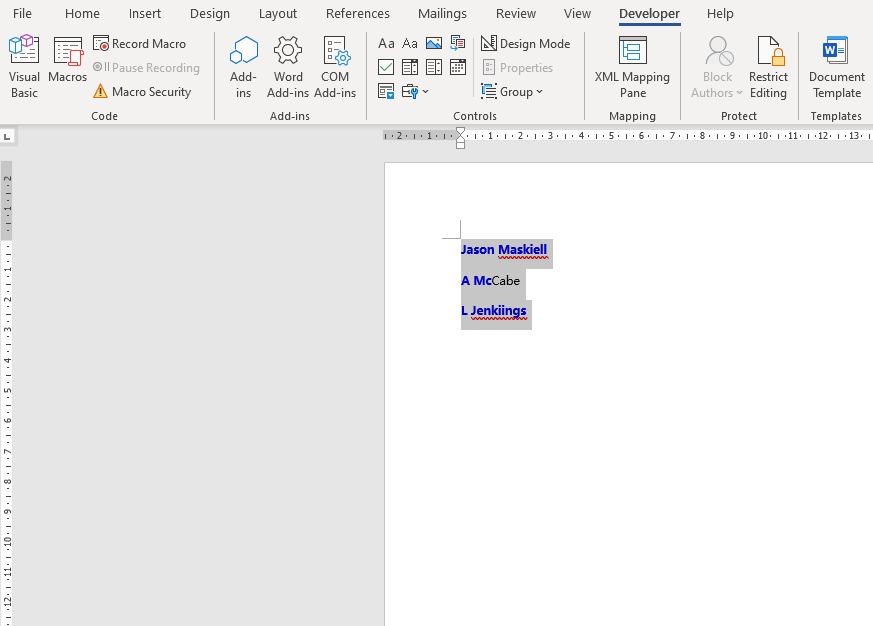Switch to the Design tab
Viewport: 873px width, 626px height.
[x=210, y=13]
